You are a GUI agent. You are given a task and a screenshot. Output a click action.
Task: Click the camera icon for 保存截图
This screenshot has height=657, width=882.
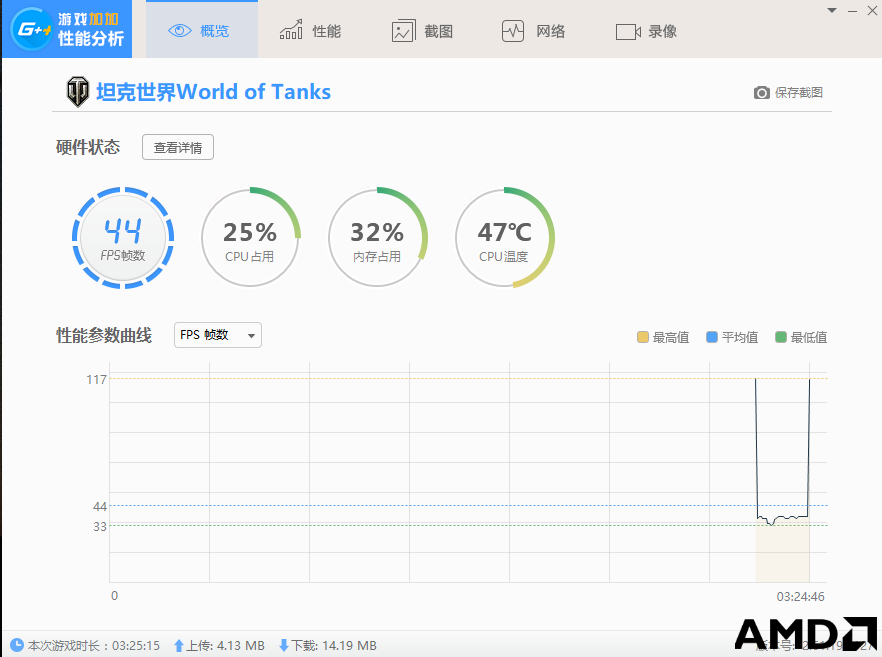point(761,93)
